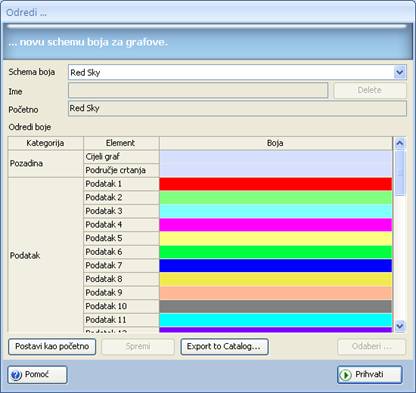Click the Export to Catalog... button
The width and height of the screenshot is (416, 393).
224,347
